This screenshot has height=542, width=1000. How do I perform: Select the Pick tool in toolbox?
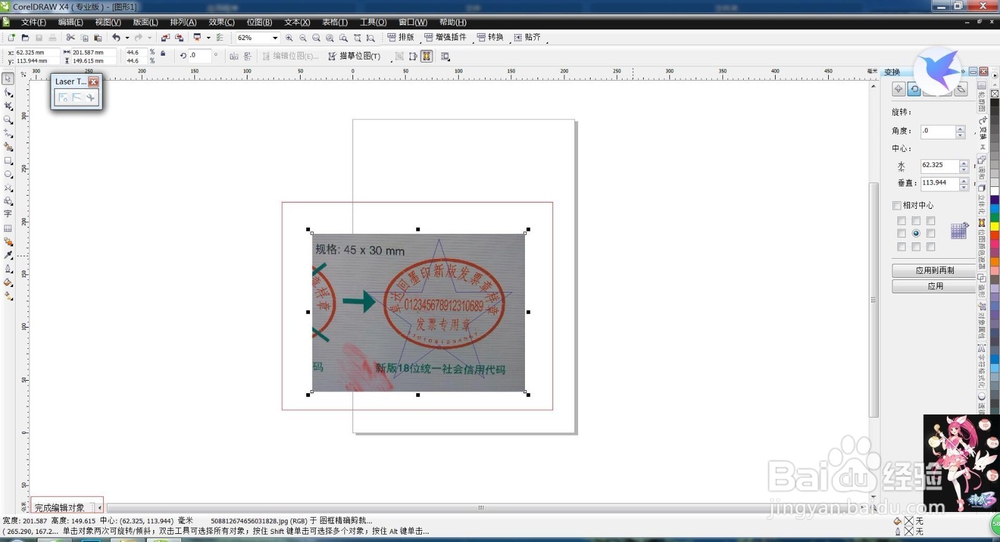(x=8, y=79)
